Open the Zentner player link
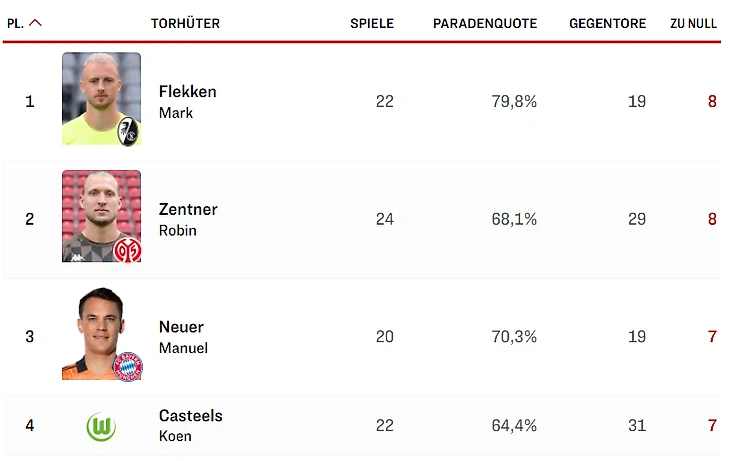This screenshot has width=730, height=461. (188, 210)
